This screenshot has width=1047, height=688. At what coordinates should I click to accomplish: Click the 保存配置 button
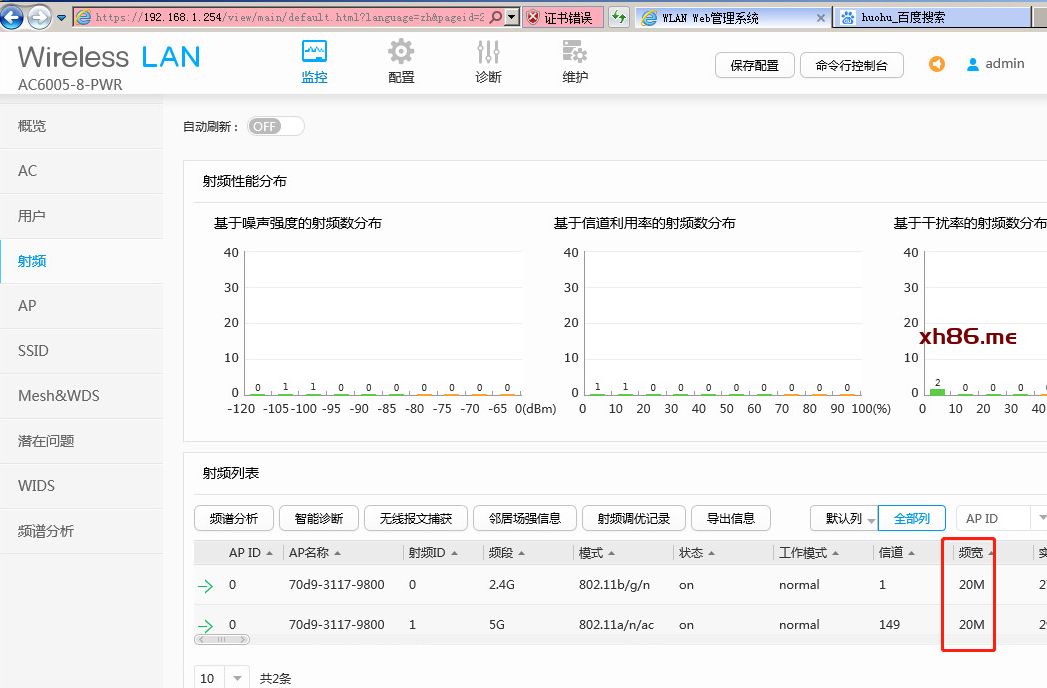754,65
